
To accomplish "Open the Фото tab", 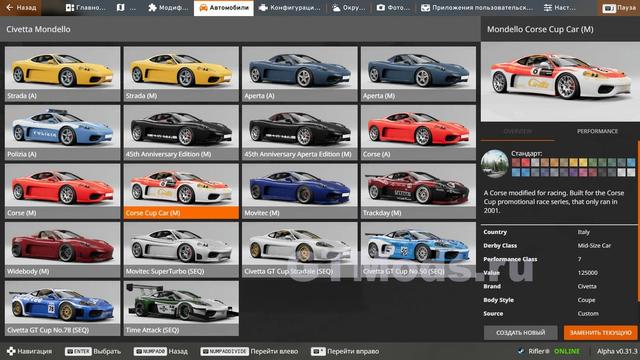I will point(393,8).
